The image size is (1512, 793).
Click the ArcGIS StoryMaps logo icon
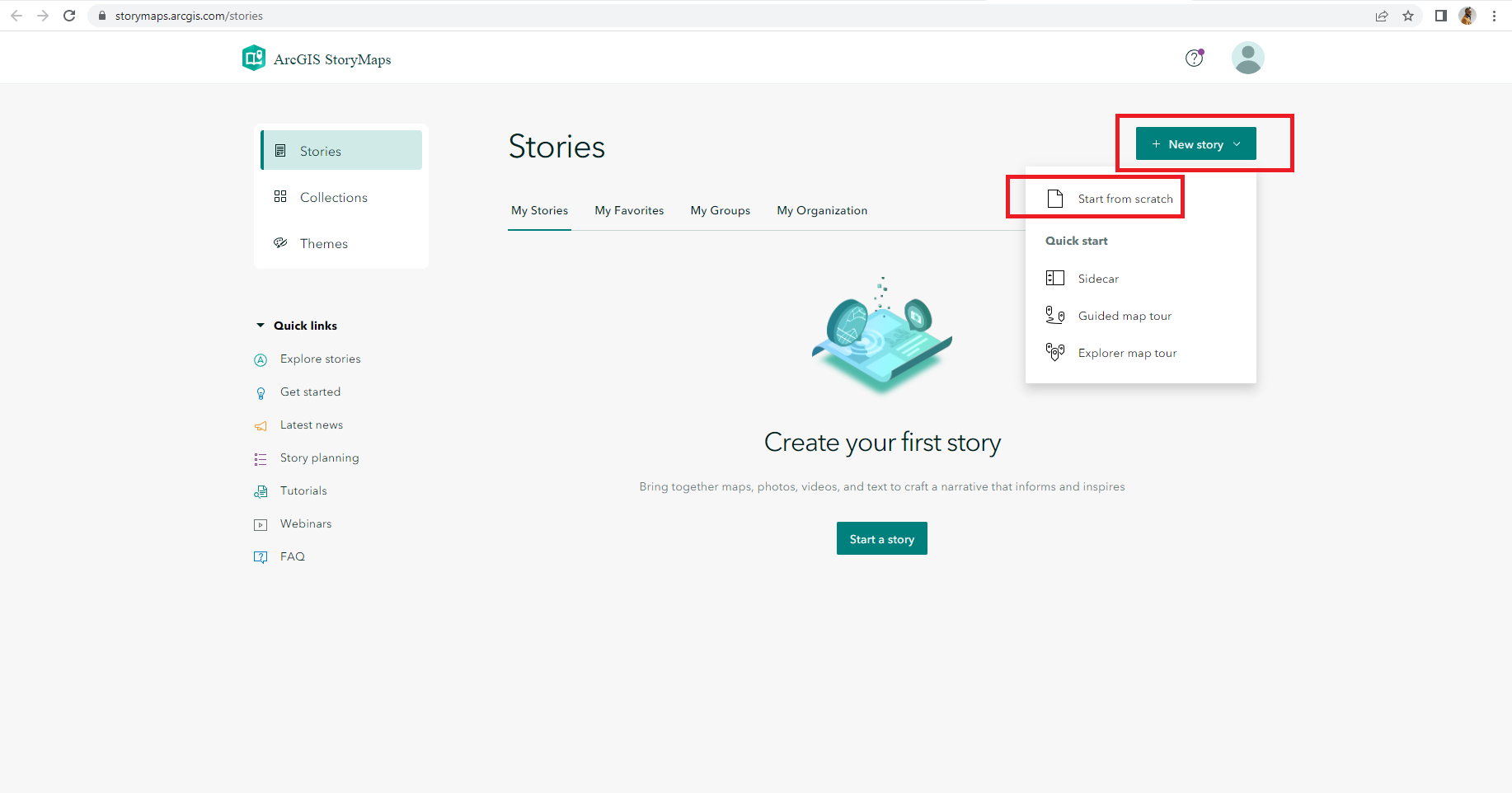point(253,59)
